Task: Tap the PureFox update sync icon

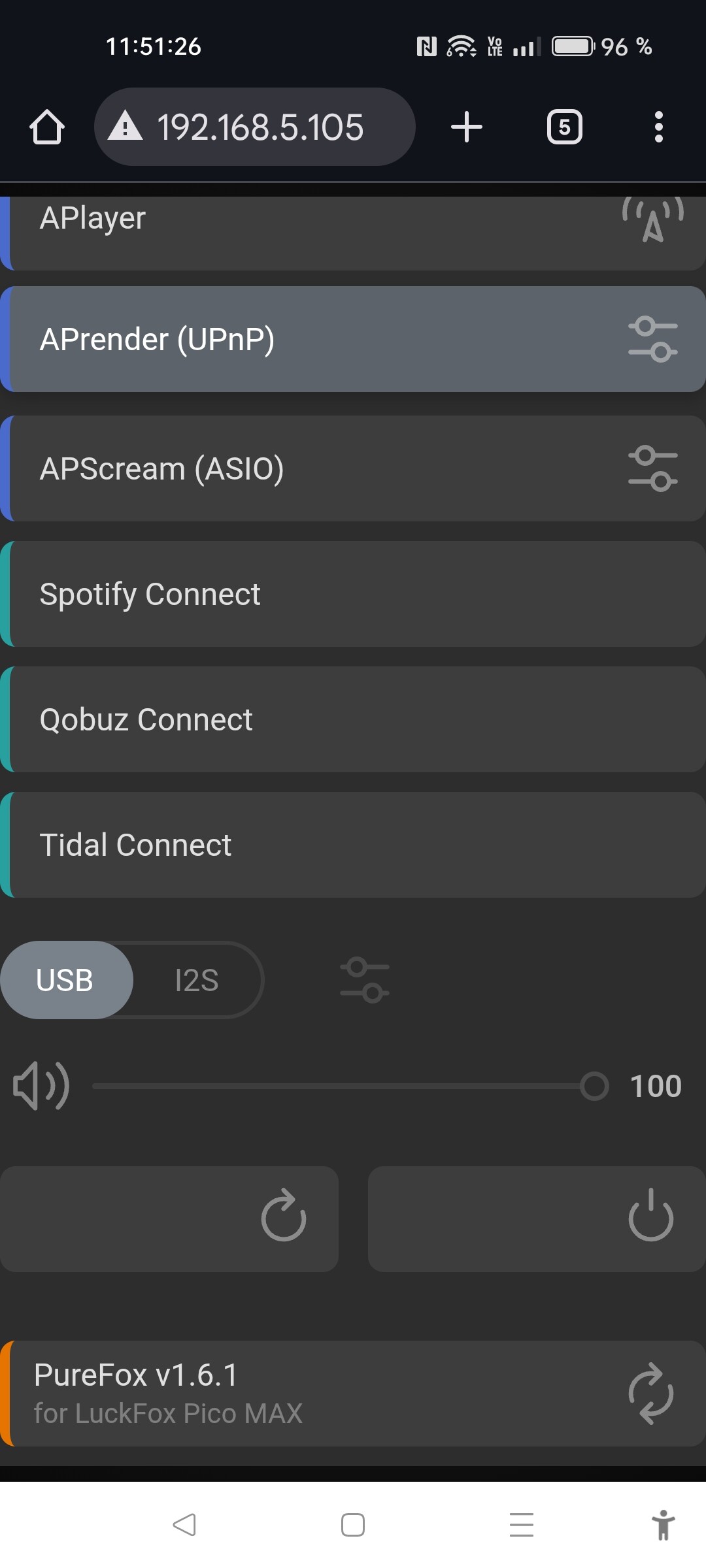Action: 650,1393
